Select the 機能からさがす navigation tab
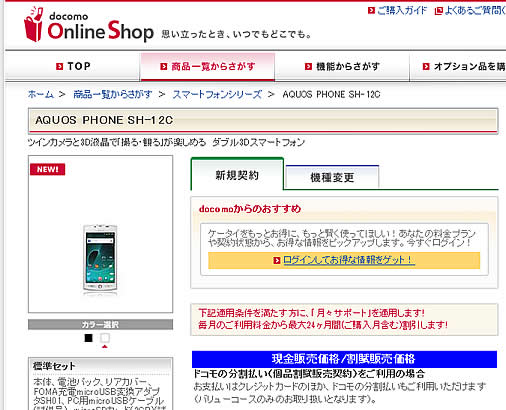The height and width of the screenshot is (410, 506). (x=342, y=66)
